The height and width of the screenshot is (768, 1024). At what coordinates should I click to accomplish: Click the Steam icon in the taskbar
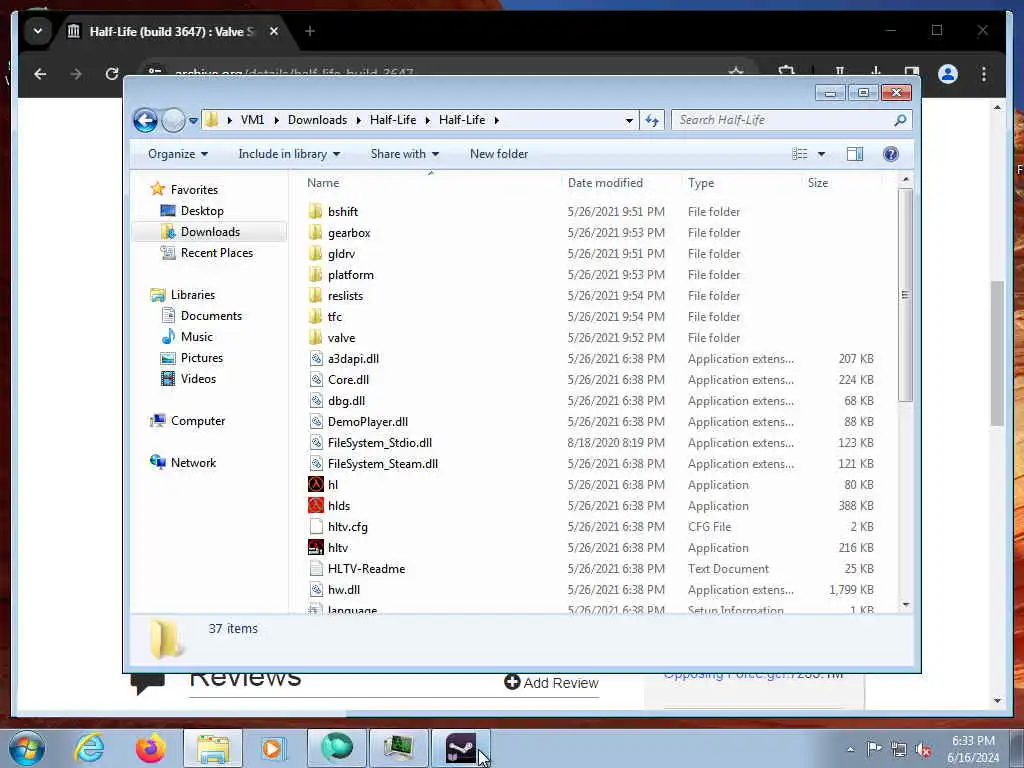[x=461, y=748]
